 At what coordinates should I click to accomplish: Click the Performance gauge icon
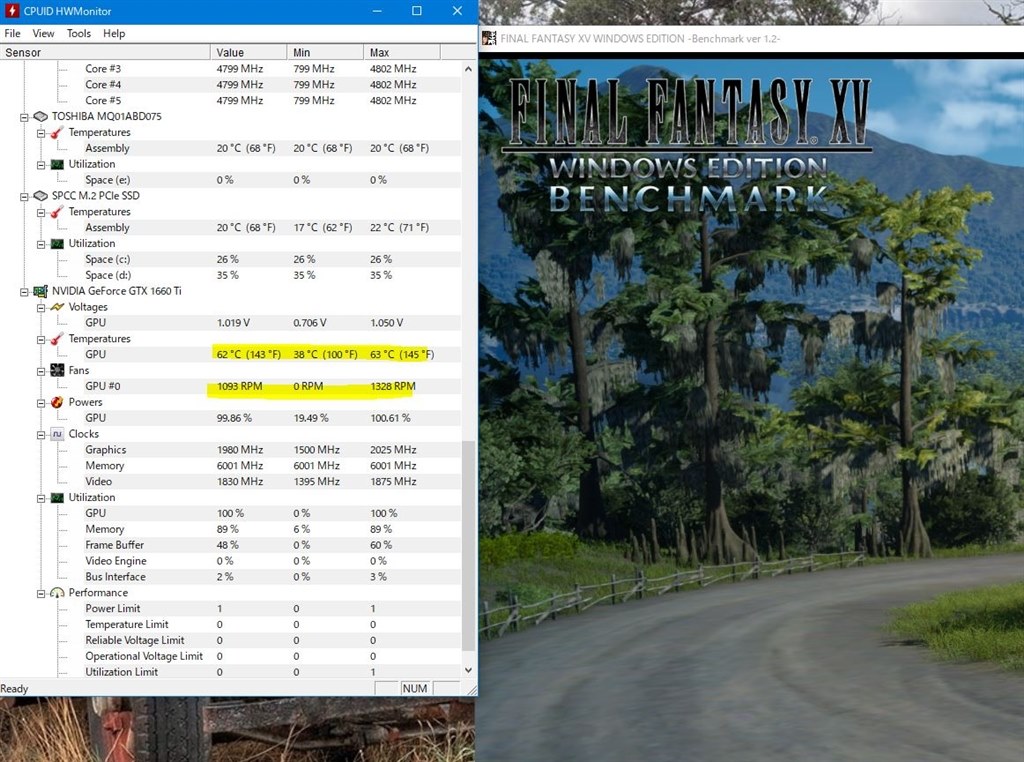pyautogui.click(x=57, y=592)
